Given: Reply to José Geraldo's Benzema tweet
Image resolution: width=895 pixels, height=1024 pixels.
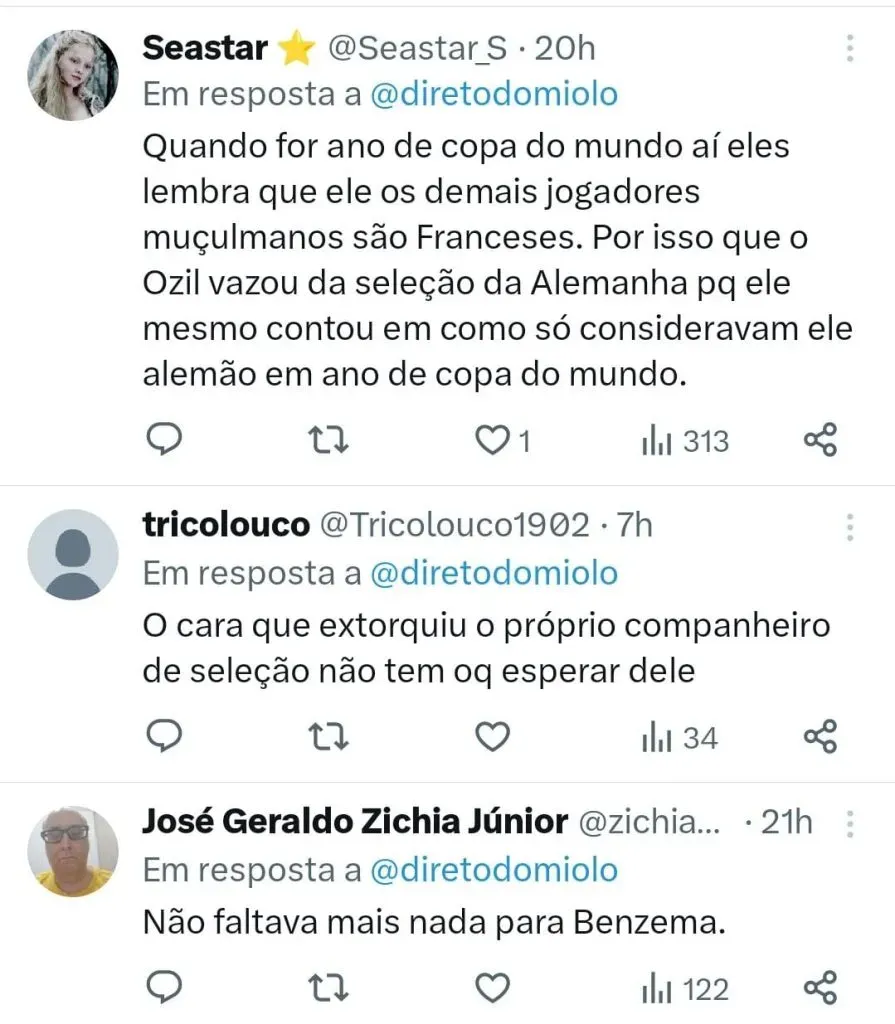Looking at the screenshot, I should [x=163, y=988].
